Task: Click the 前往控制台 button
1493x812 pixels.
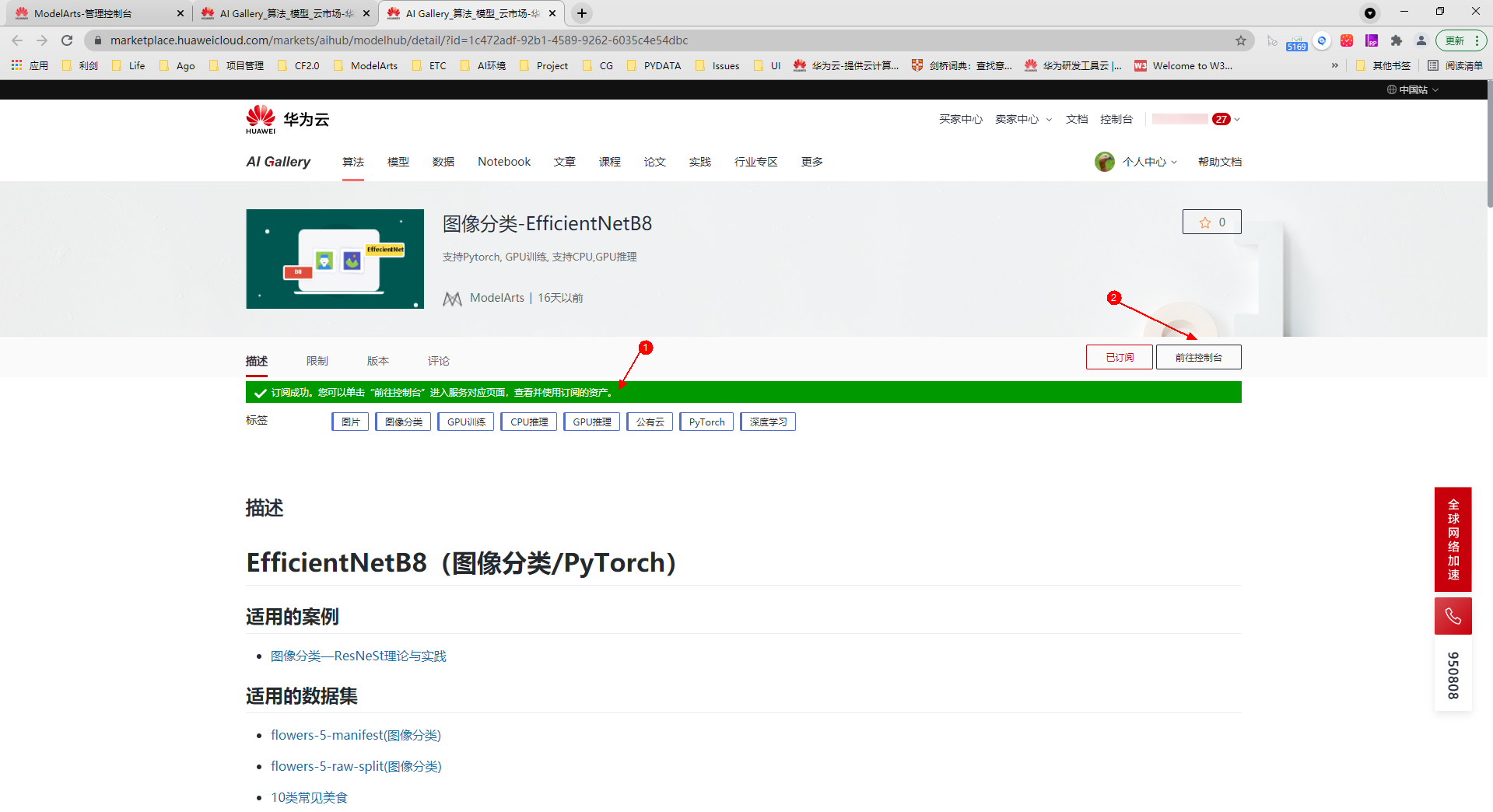Action: click(1198, 357)
